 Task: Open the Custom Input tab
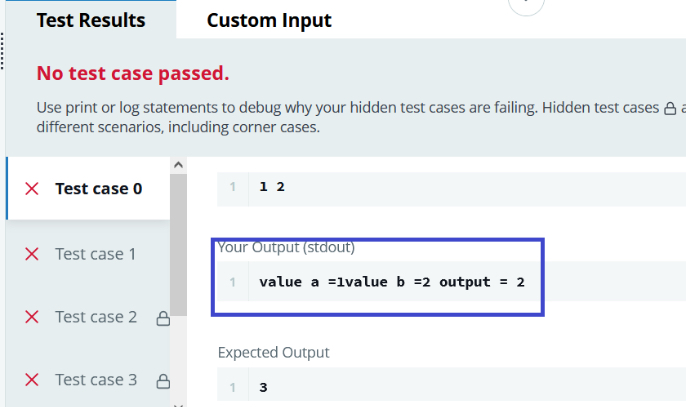pyautogui.click(x=269, y=20)
